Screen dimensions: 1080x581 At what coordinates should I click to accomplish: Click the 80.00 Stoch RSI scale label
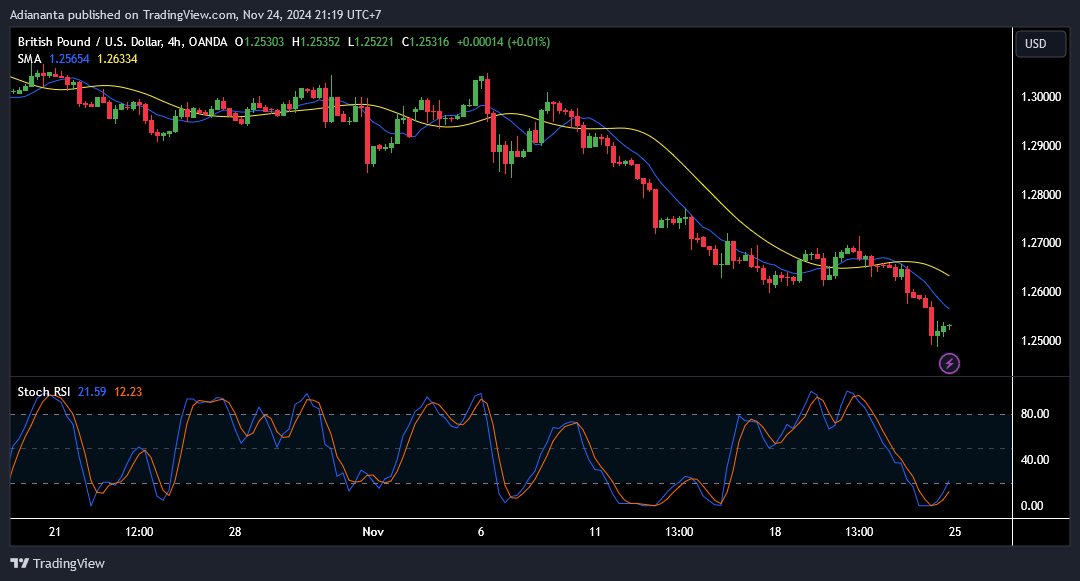pyautogui.click(x=1035, y=414)
